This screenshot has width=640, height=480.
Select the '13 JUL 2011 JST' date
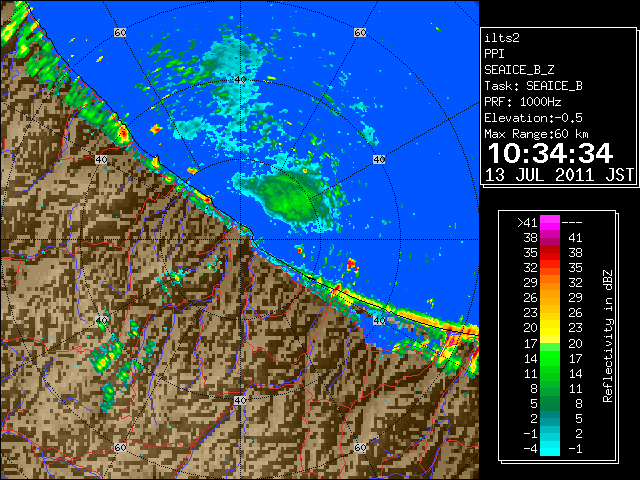(559, 175)
